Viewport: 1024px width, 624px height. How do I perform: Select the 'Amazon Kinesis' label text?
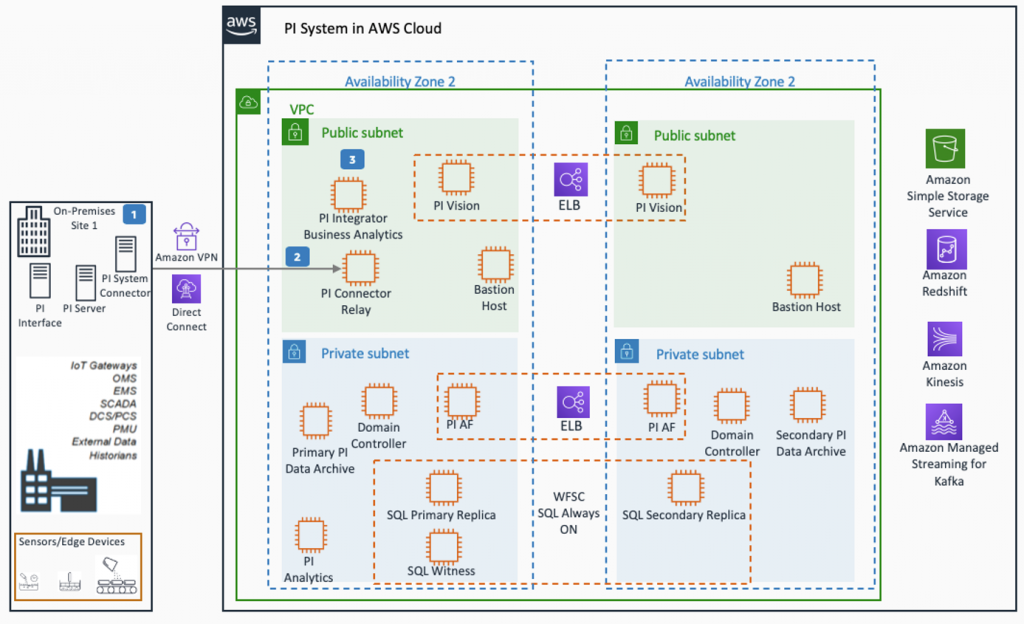click(x=944, y=374)
